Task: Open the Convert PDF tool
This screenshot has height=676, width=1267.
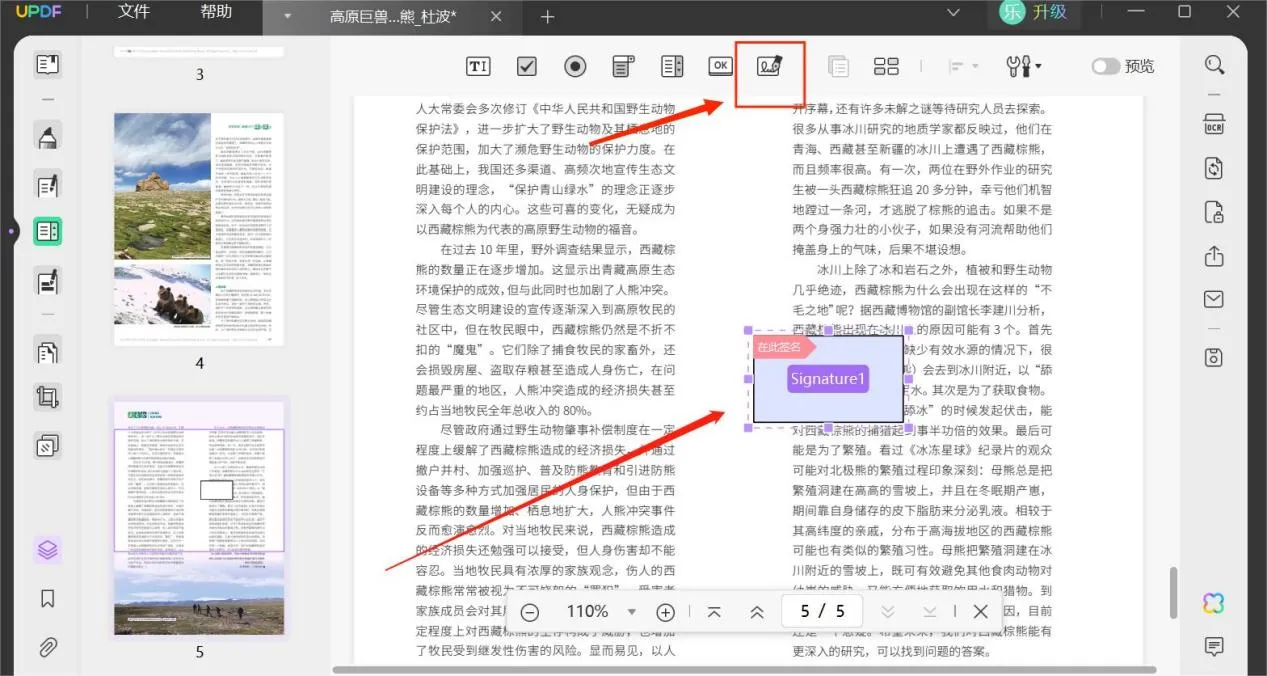Action: (1214, 167)
